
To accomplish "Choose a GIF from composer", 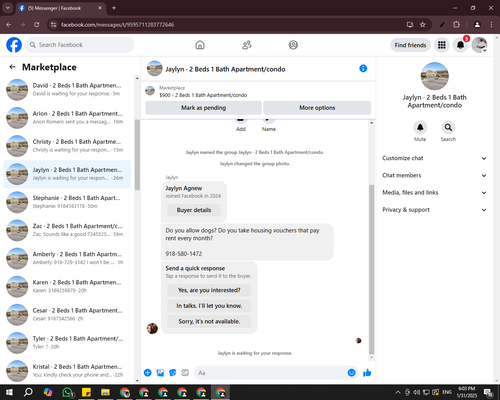I will [x=185, y=373].
